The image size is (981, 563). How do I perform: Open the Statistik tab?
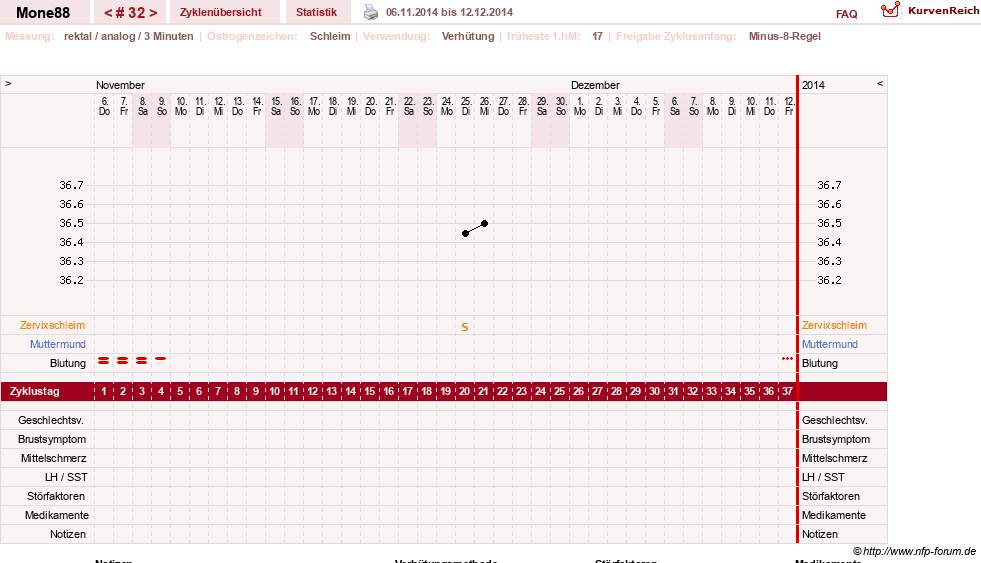tap(316, 12)
